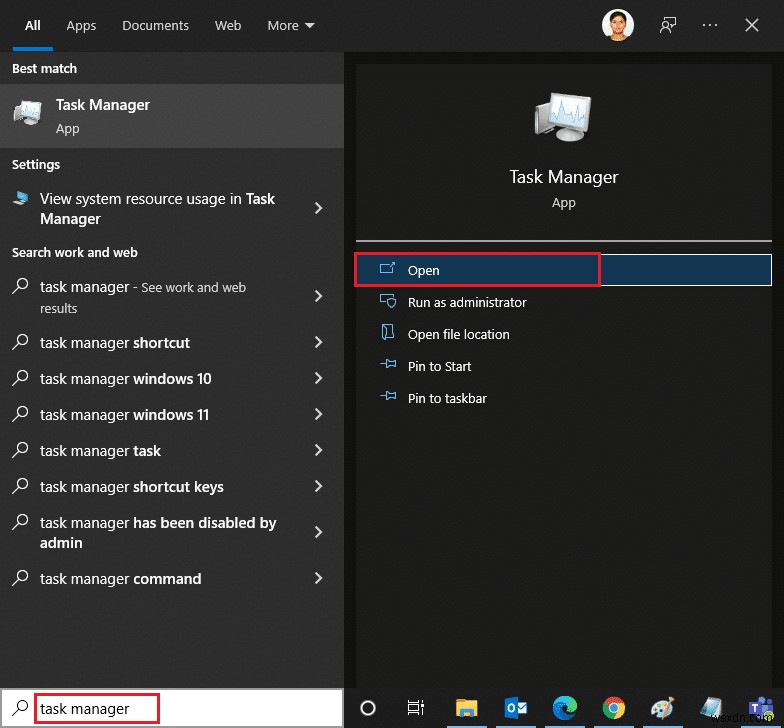Open Task View on the taskbar
The width and height of the screenshot is (784, 728).
(x=417, y=708)
